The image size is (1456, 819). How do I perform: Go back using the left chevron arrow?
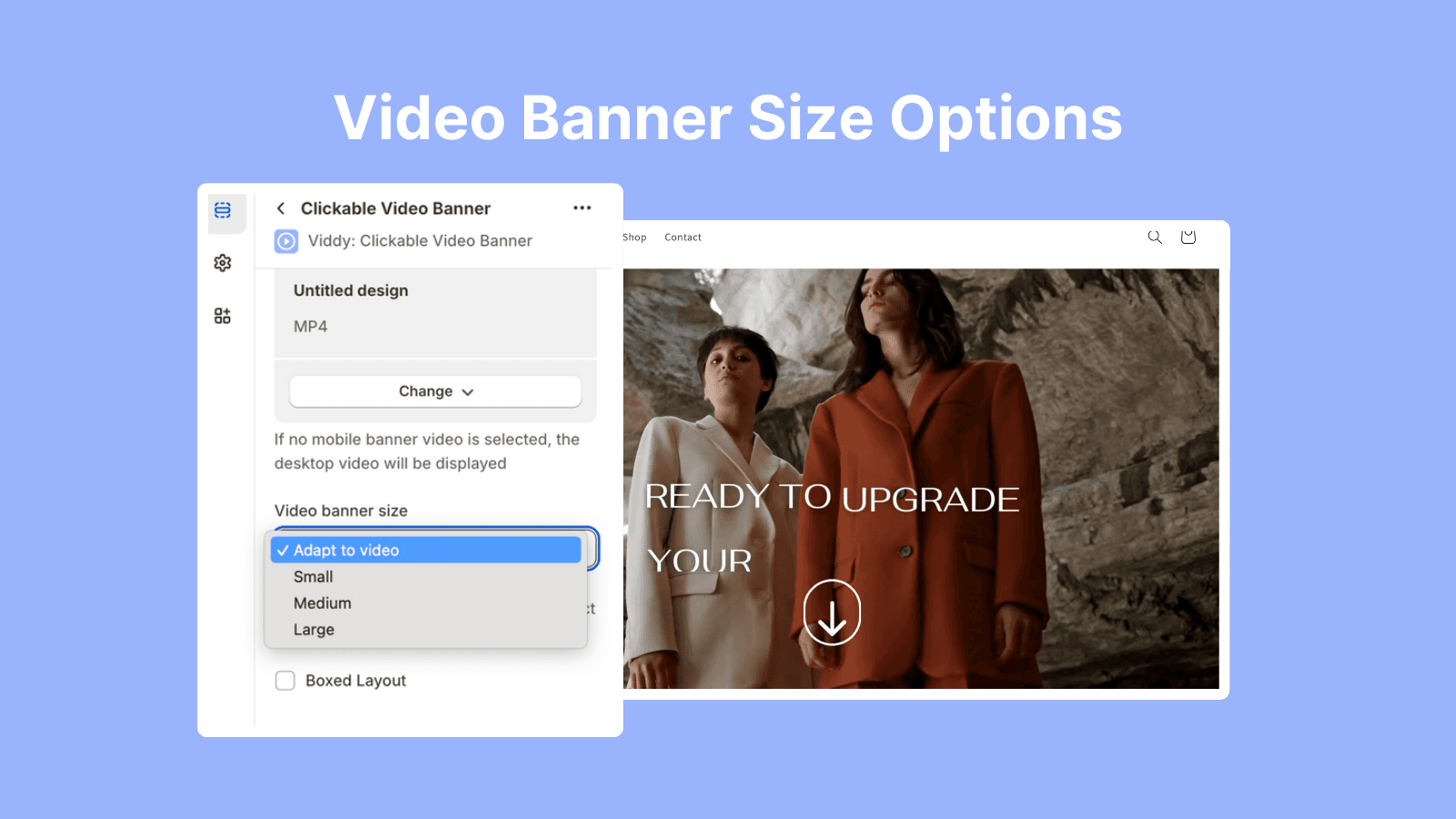click(281, 208)
